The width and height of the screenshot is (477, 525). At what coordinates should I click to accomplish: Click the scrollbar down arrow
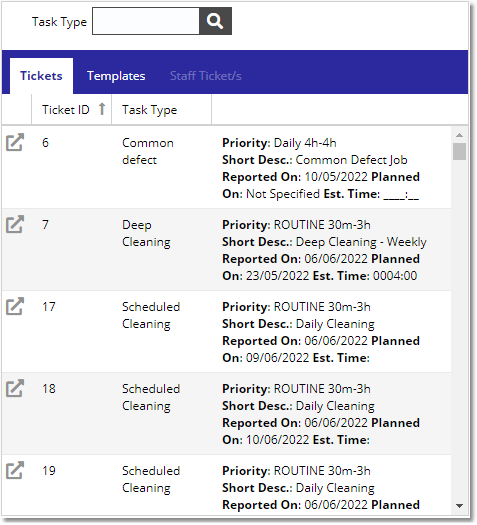click(459, 506)
